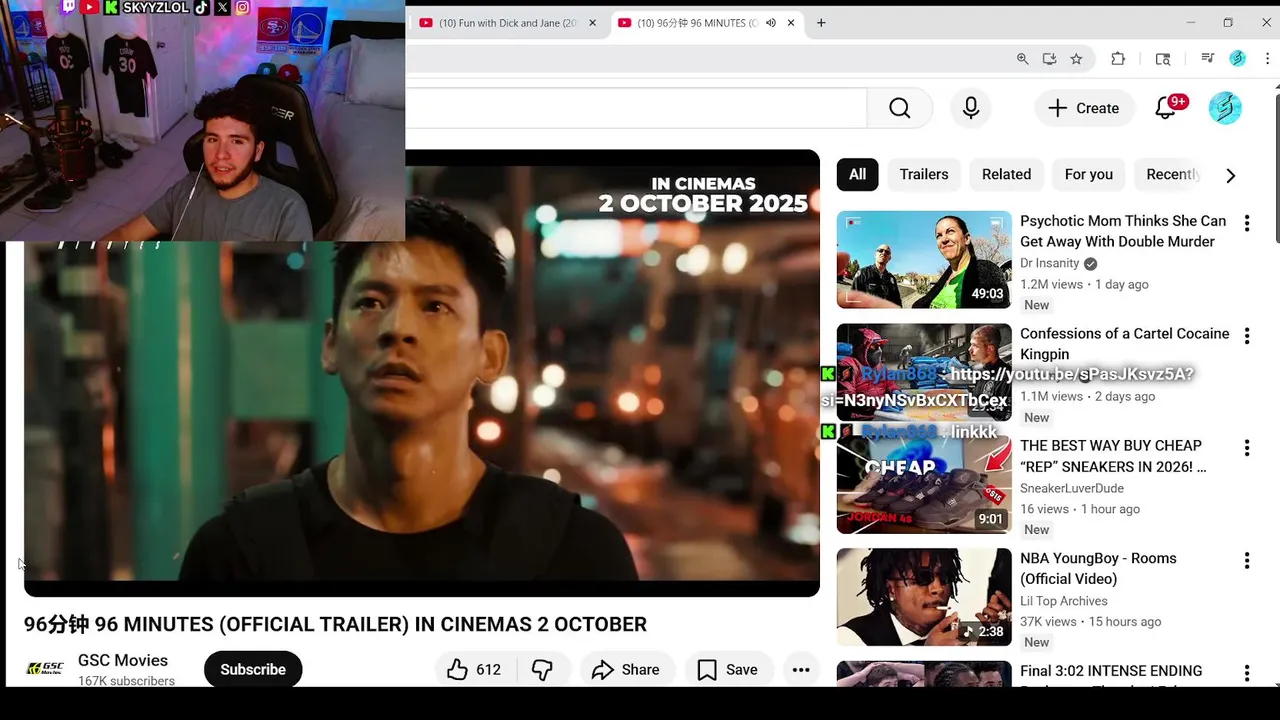
Task: Click the 96 Minutes trailer video player
Action: [x=422, y=373]
